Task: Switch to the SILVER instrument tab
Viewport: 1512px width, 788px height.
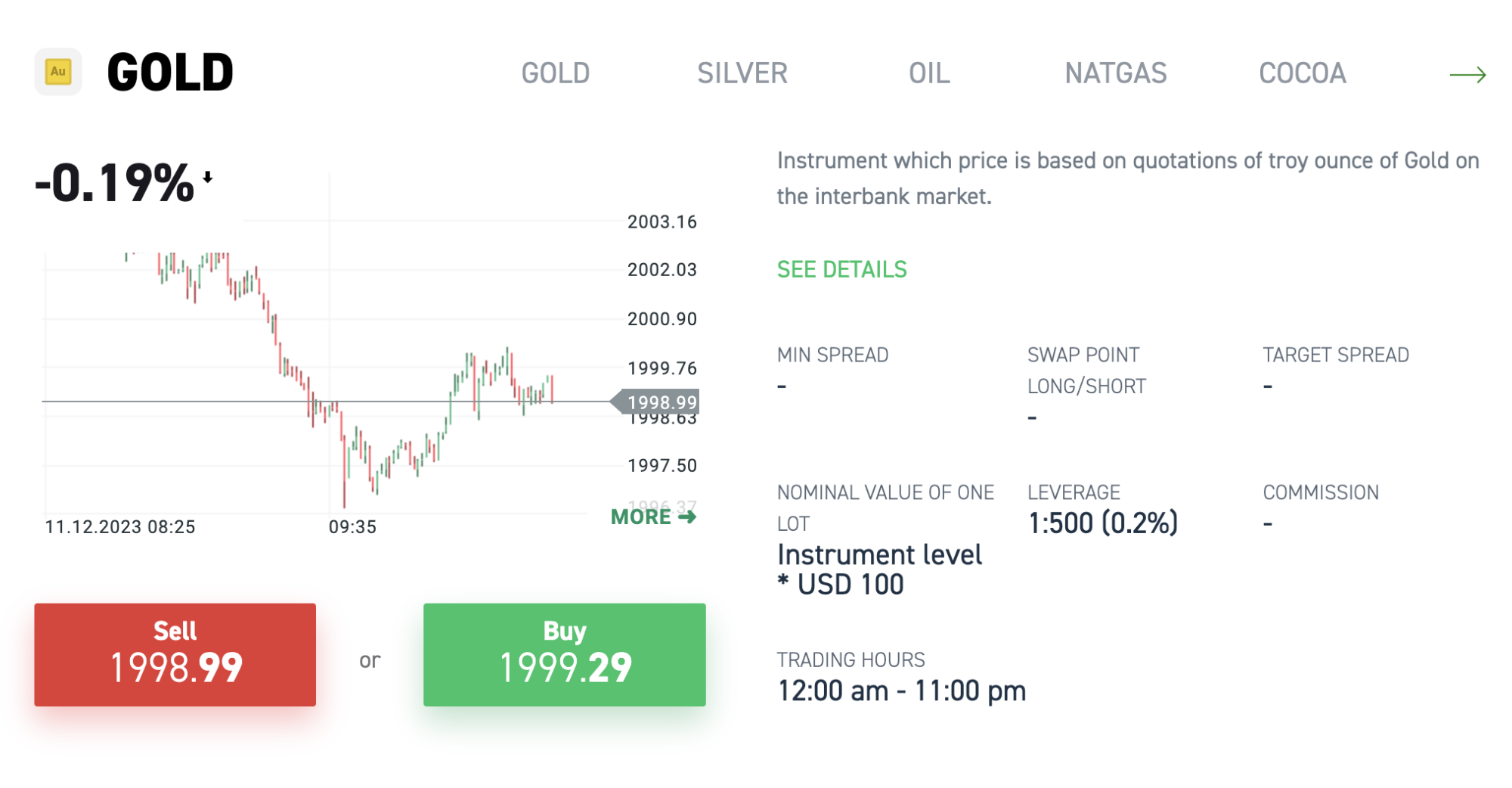Action: click(742, 73)
